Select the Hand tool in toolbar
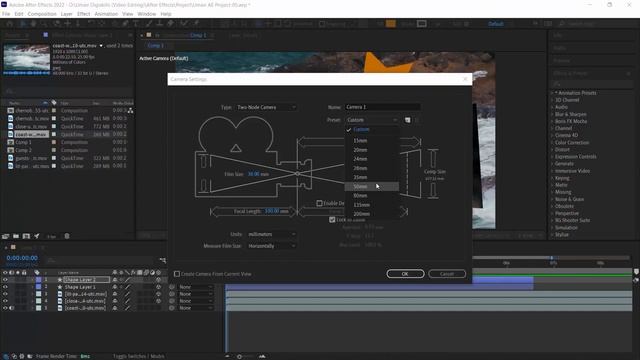 (x=33, y=24)
